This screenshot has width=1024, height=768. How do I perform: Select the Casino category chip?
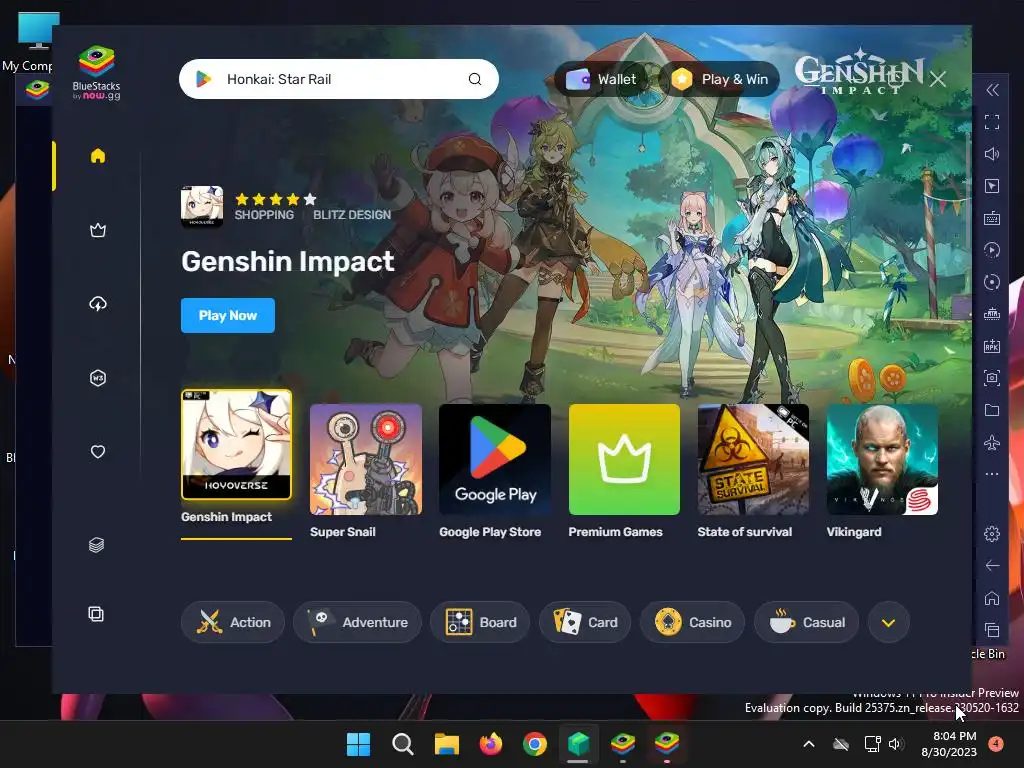pos(693,622)
